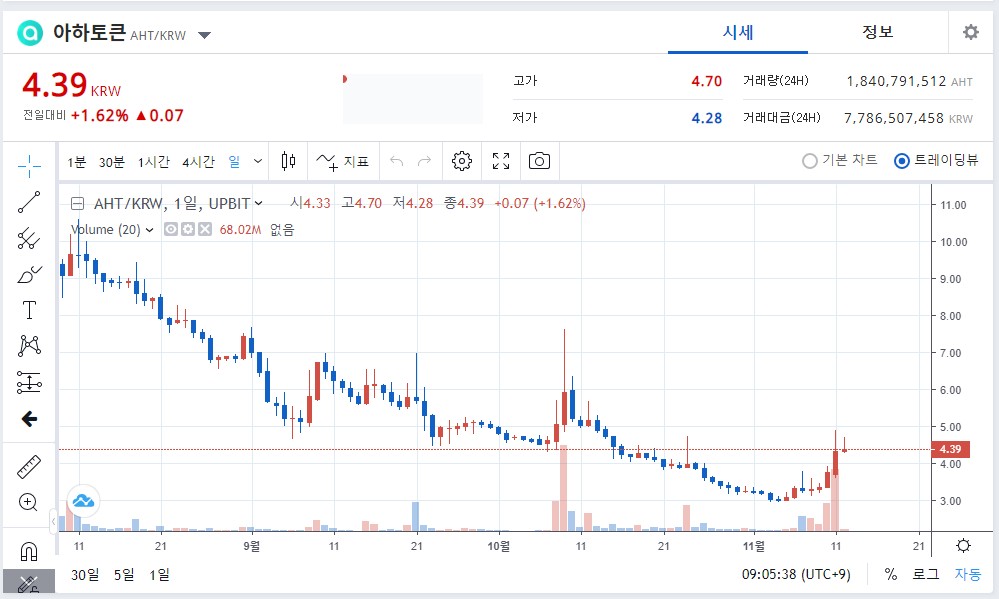This screenshot has width=999, height=599.
Task: Collapse the left drawing panel arrow
Action: [53, 522]
